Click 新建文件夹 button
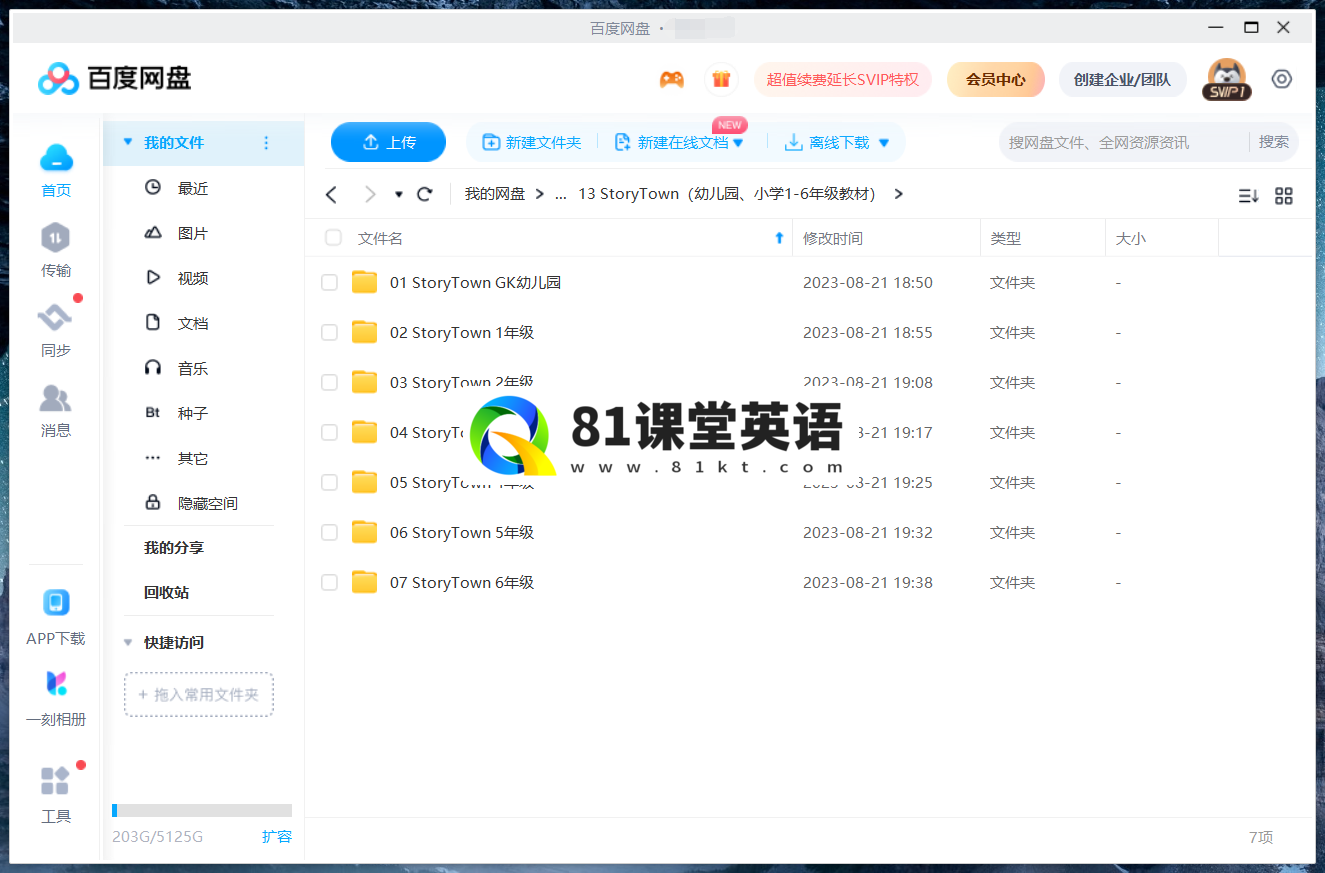Image resolution: width=1325 pixels, height=873 pixels. (x=531, y=143)
